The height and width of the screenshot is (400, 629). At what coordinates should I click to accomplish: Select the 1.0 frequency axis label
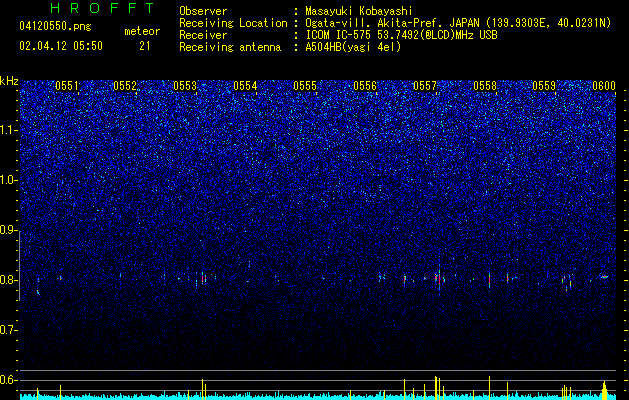coord(9,180)
